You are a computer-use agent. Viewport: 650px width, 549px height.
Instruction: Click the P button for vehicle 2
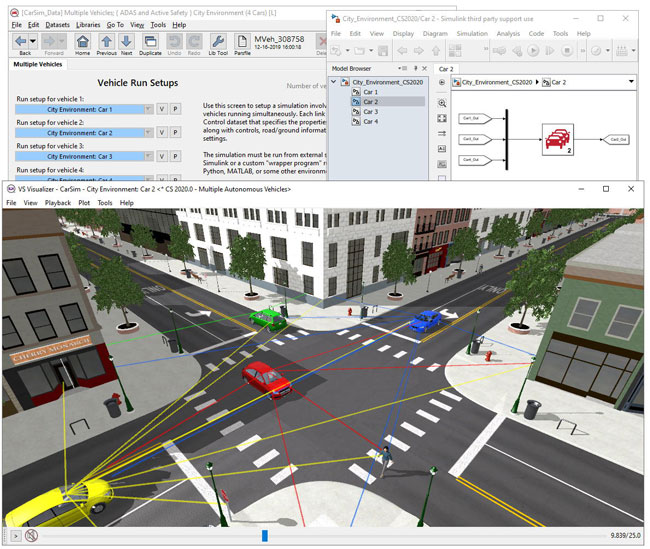(x=175, y=133)
